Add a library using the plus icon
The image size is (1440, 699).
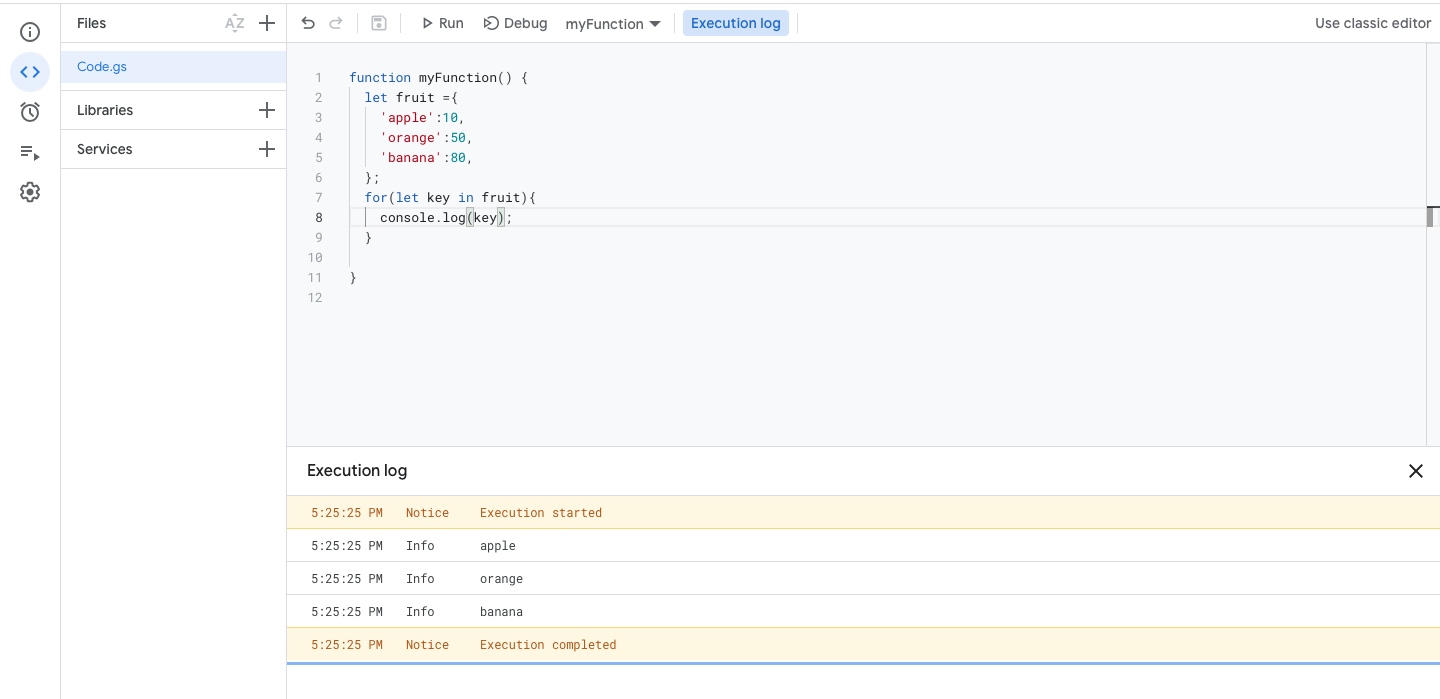point(267,110)
